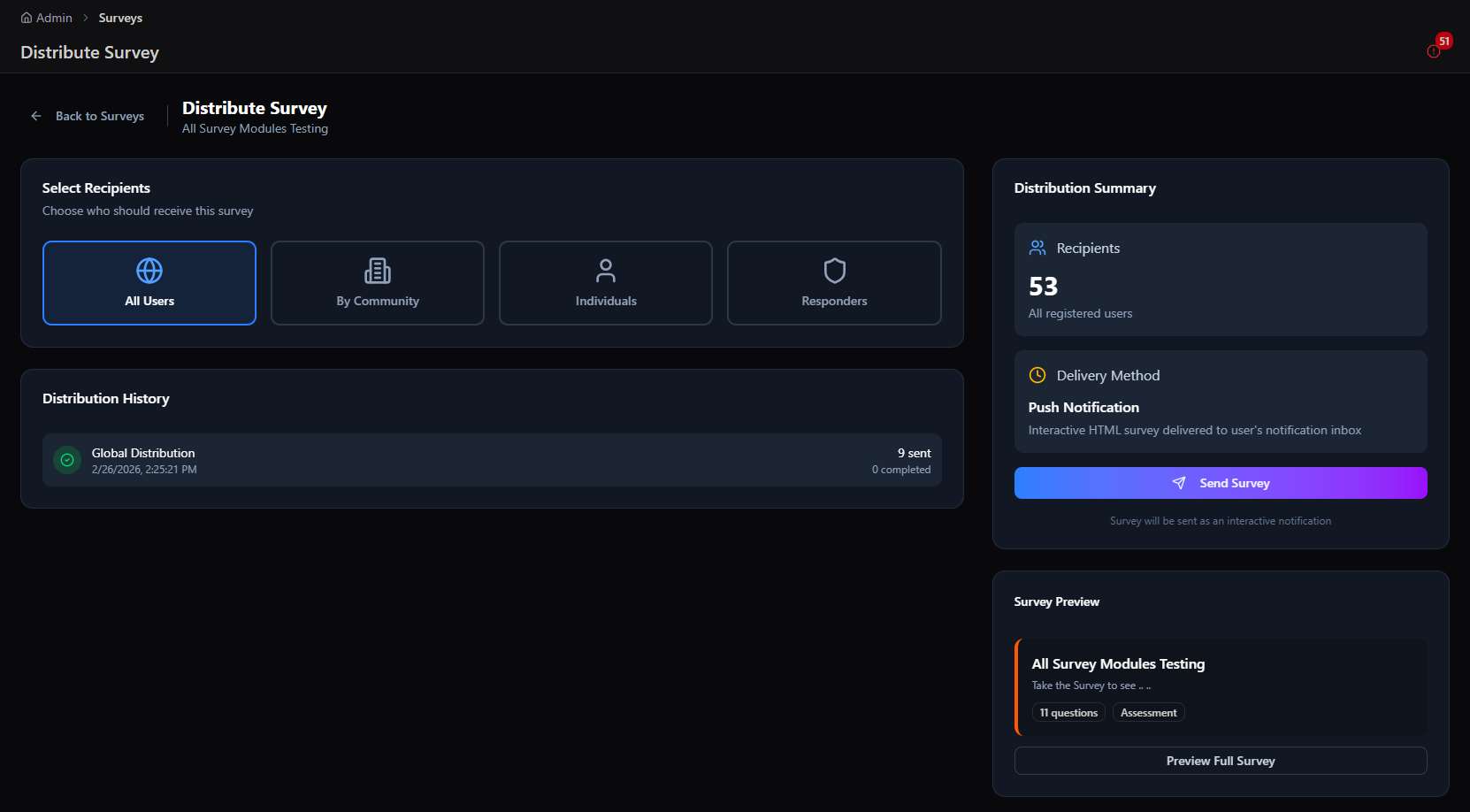Viewport: 1470px width, 812px height.
Task: Choose Responders recipient option
Action: tap(834, 283)
